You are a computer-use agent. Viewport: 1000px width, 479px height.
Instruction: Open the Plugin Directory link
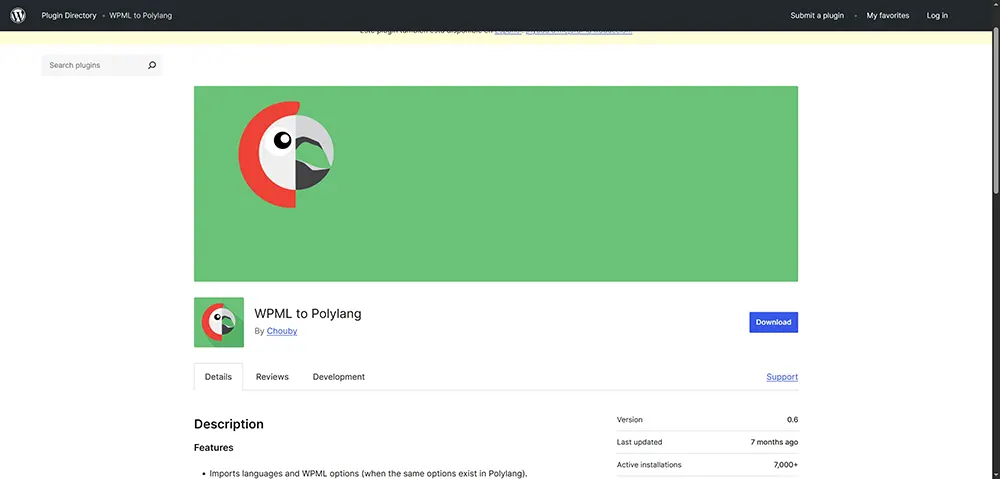[68, 16]
